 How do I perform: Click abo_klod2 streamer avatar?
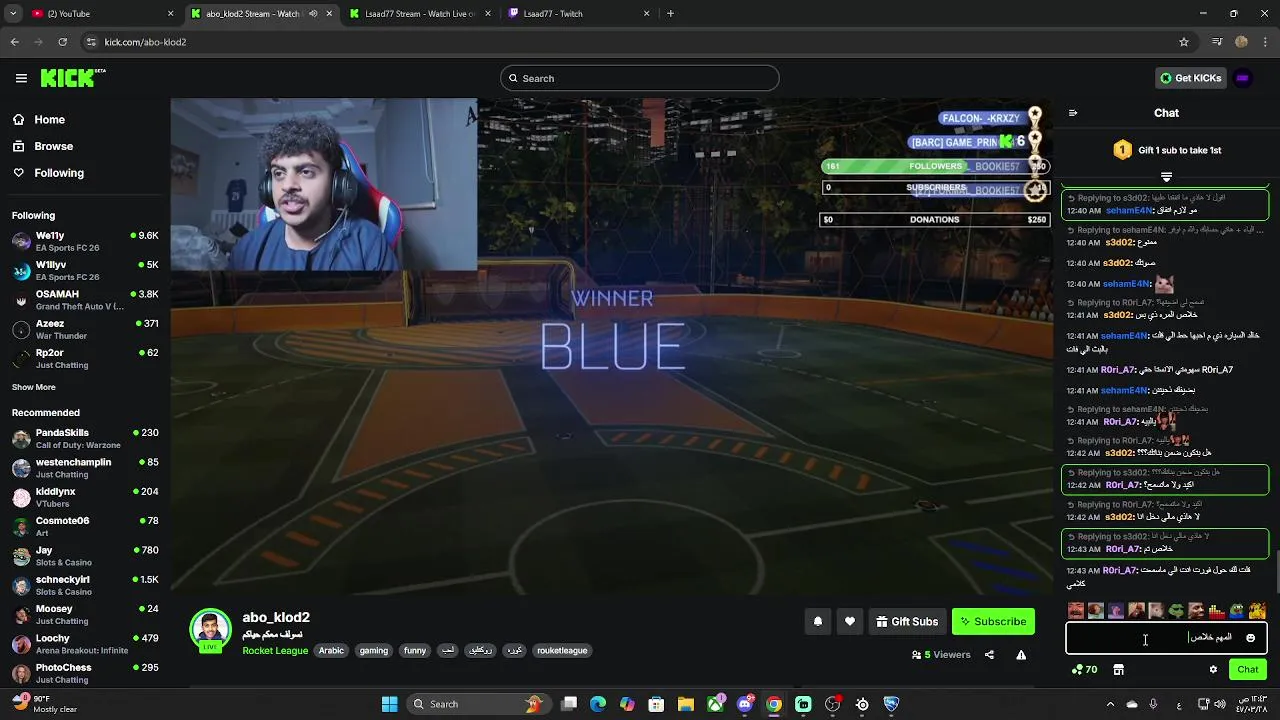211,630
